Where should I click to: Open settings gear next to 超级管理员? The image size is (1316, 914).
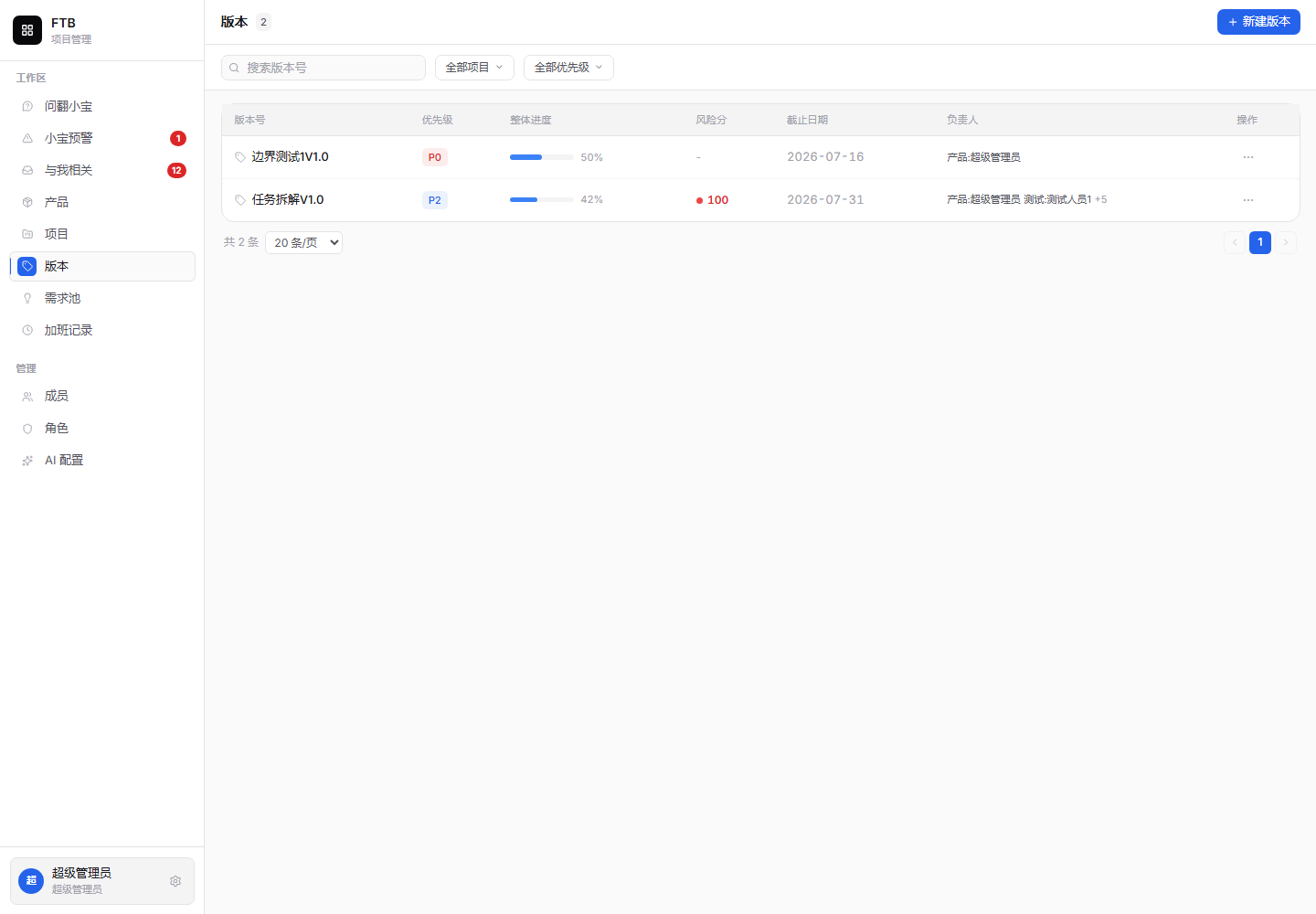click(175, 881)
